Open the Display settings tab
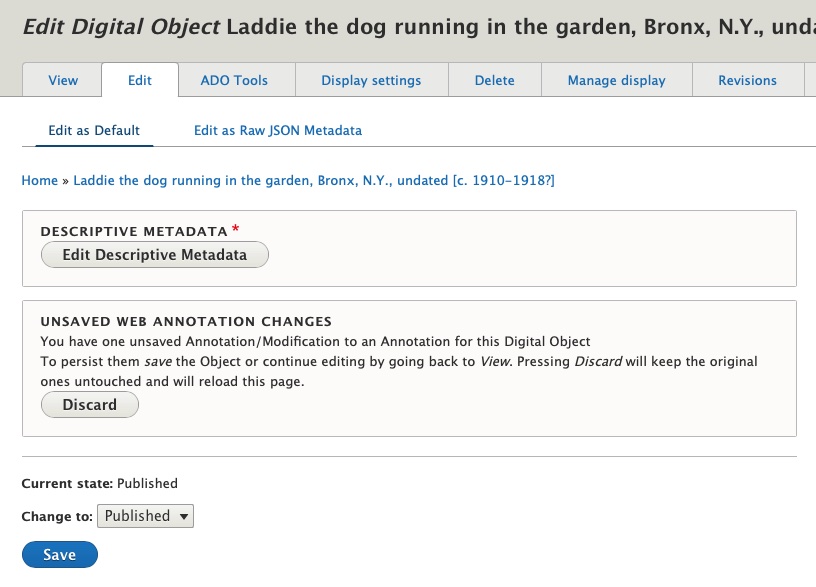Screen dimensions: 816x587 click(371, 80)
